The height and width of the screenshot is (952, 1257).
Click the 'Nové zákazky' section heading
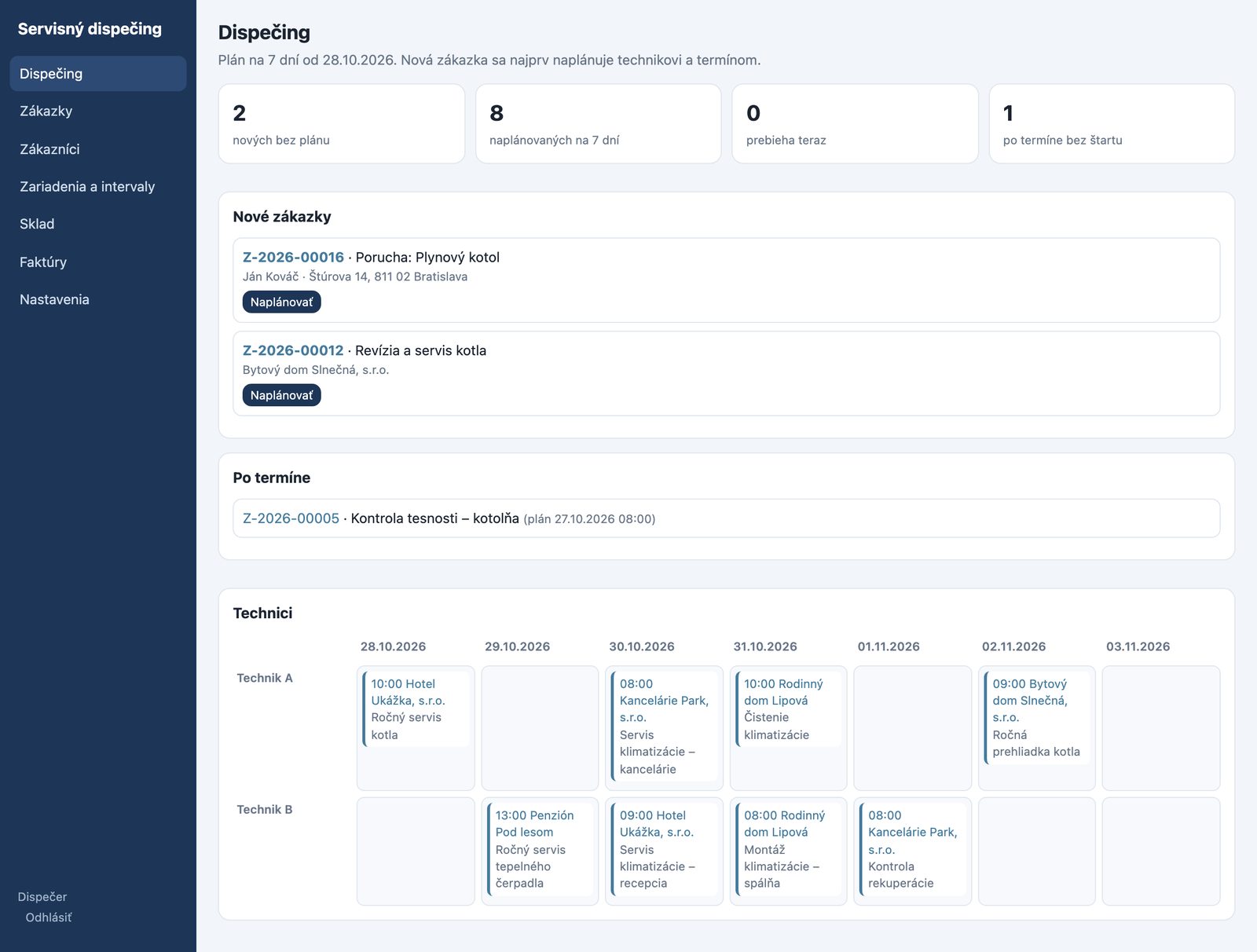(282, 217)
